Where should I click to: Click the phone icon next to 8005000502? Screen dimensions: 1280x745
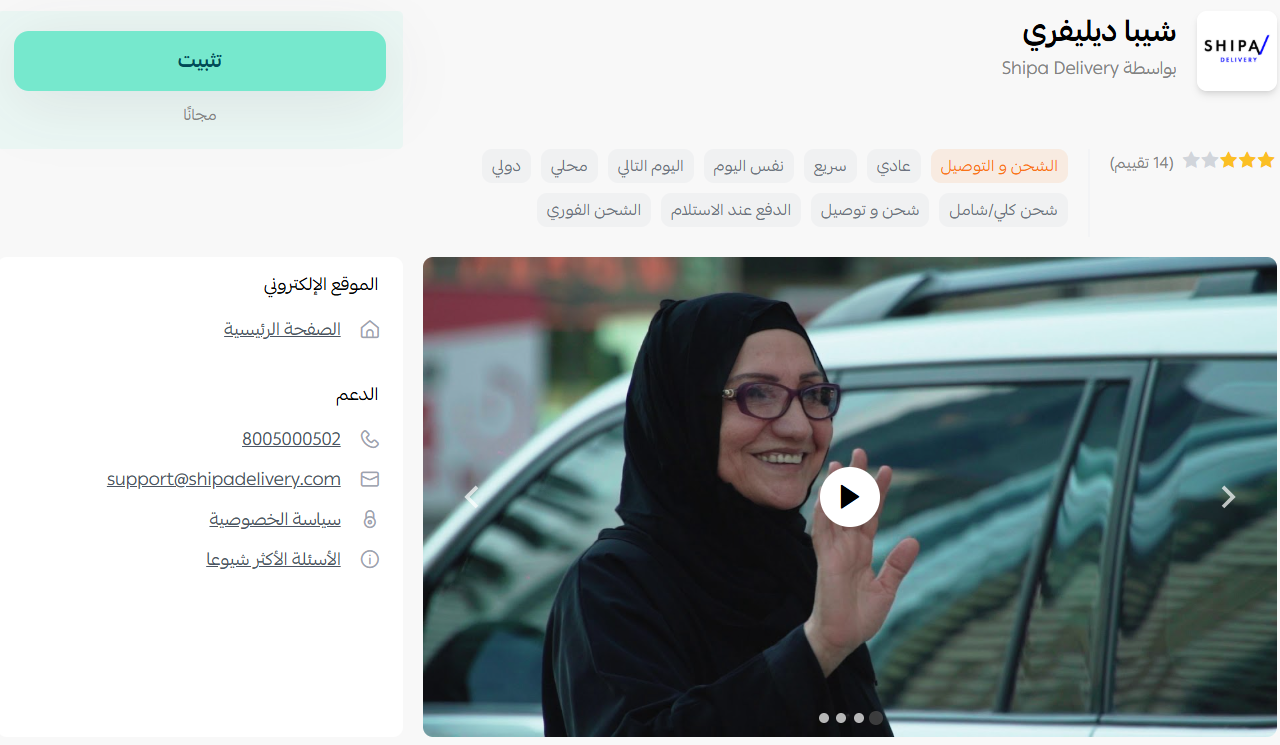370,439
